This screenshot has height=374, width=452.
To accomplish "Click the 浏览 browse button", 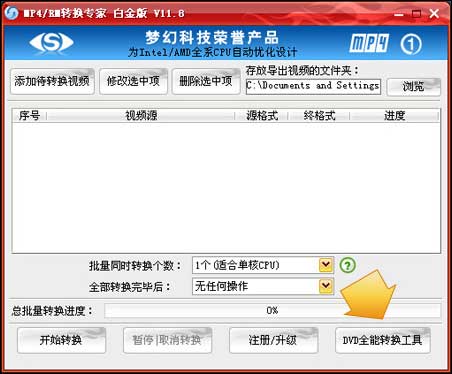I will click(414, 87).
